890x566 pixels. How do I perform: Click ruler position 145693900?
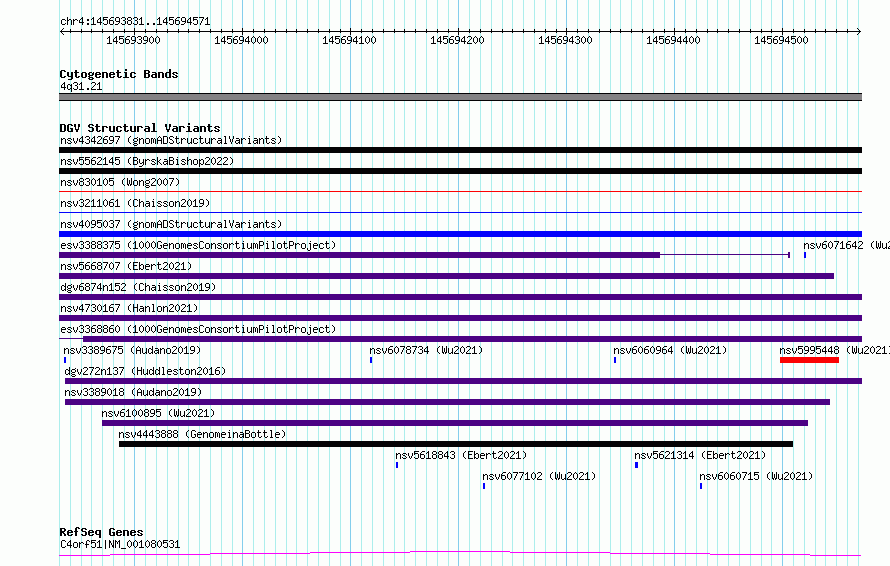coord(133,40)
